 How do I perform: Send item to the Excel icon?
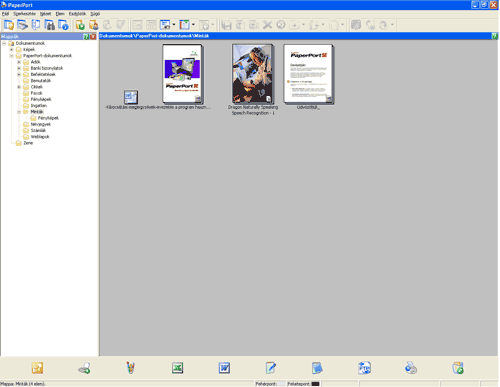click(x=178, y=368)
